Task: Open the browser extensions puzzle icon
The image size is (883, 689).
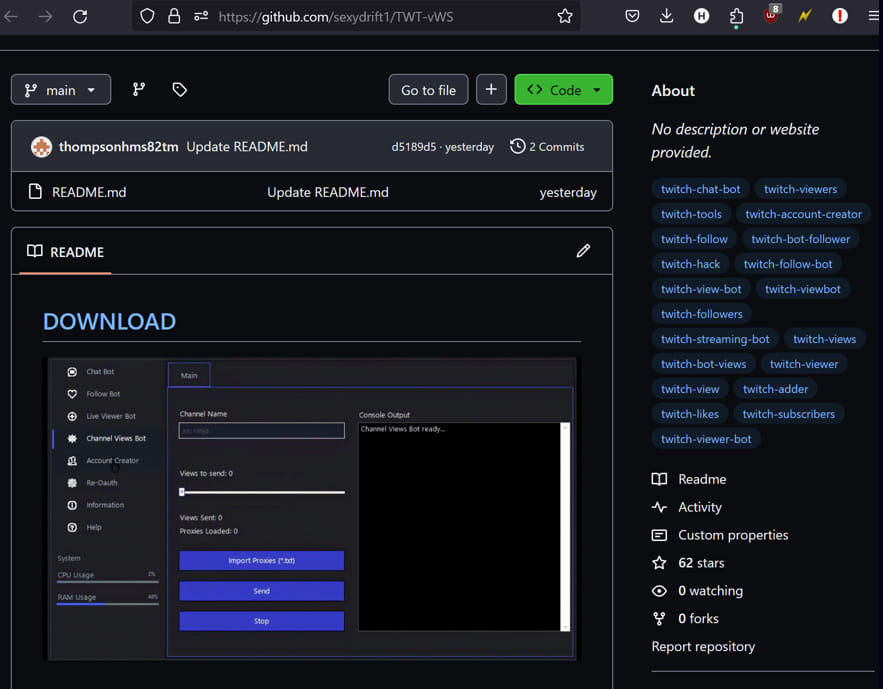Action: [x=736, y=17]
